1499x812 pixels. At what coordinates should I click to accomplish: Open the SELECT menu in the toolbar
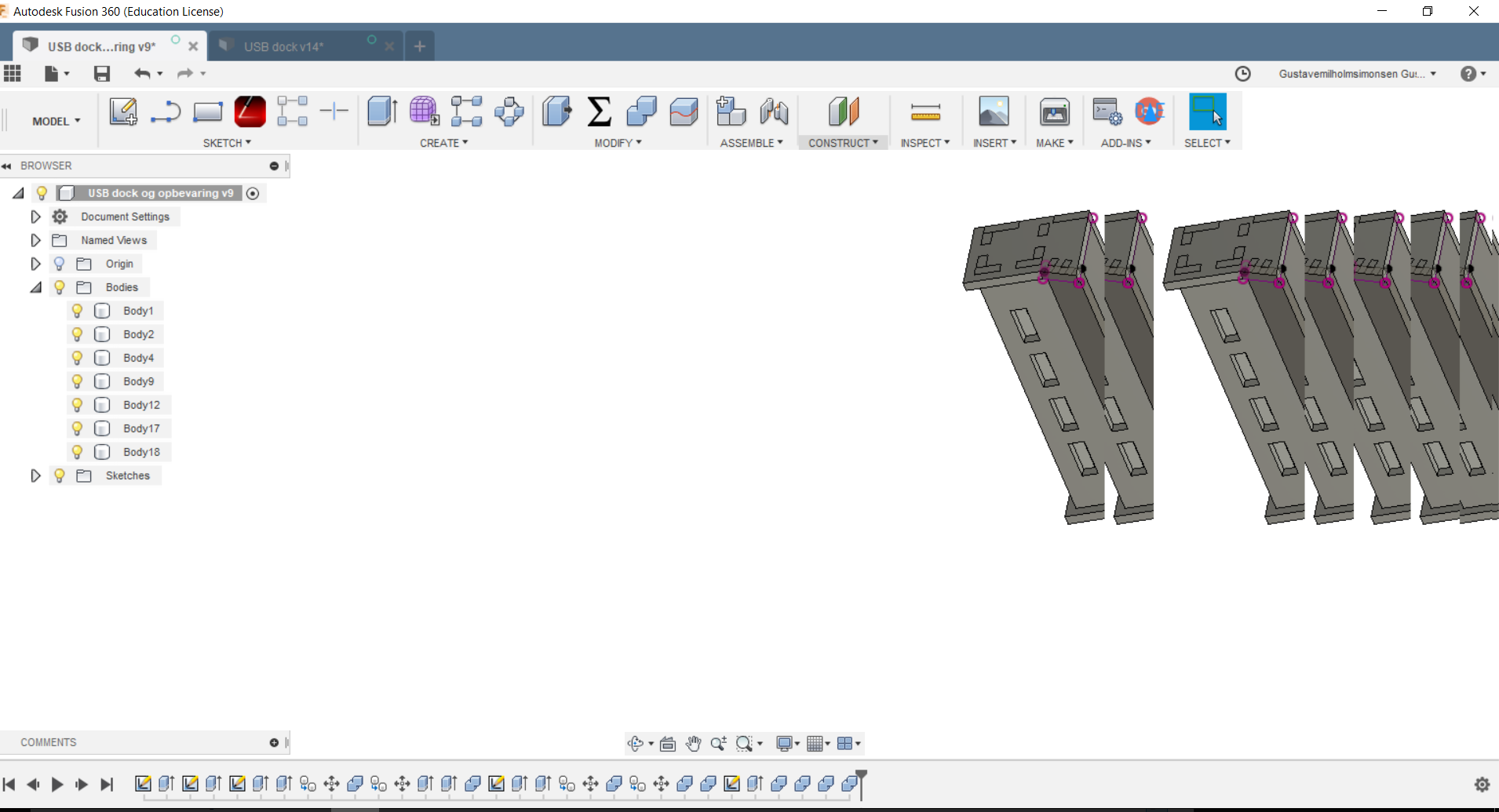(x=1206, y=142)
